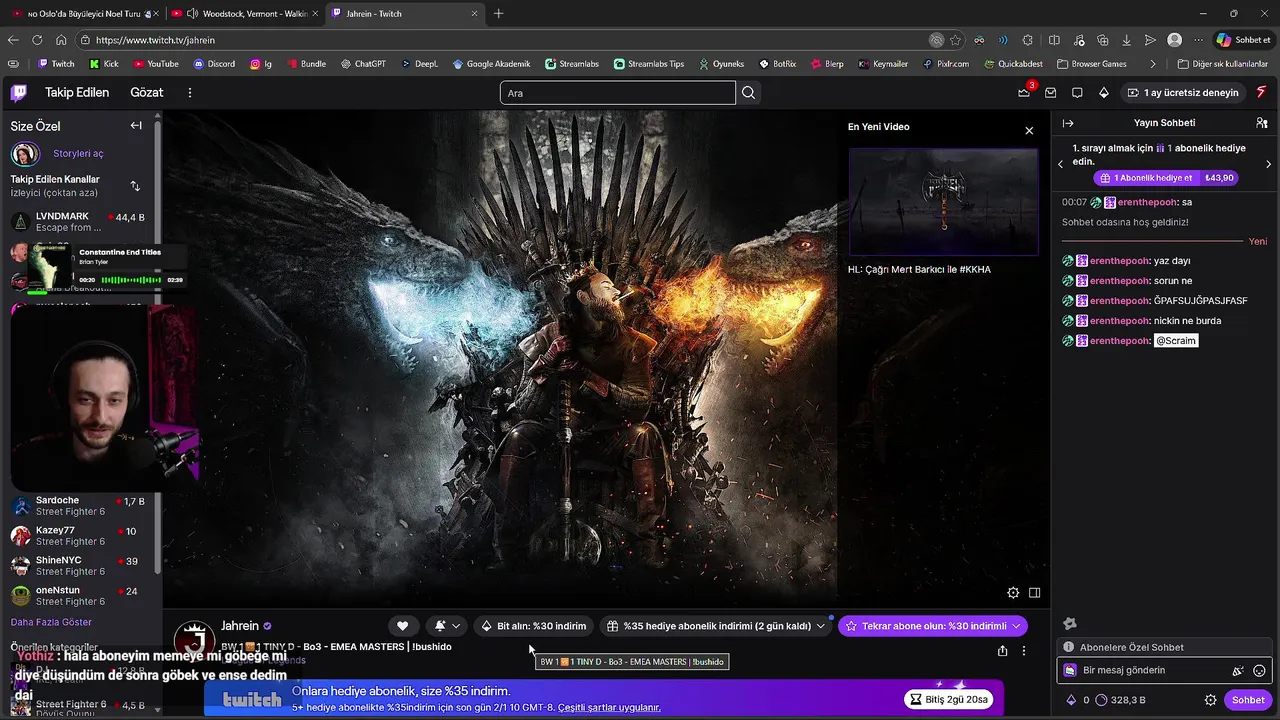The width and height of the screenshot is (1280, 720).
Task: Open stream options three-dot menu
Action: pyautogui.click(x=1023, y=651)
